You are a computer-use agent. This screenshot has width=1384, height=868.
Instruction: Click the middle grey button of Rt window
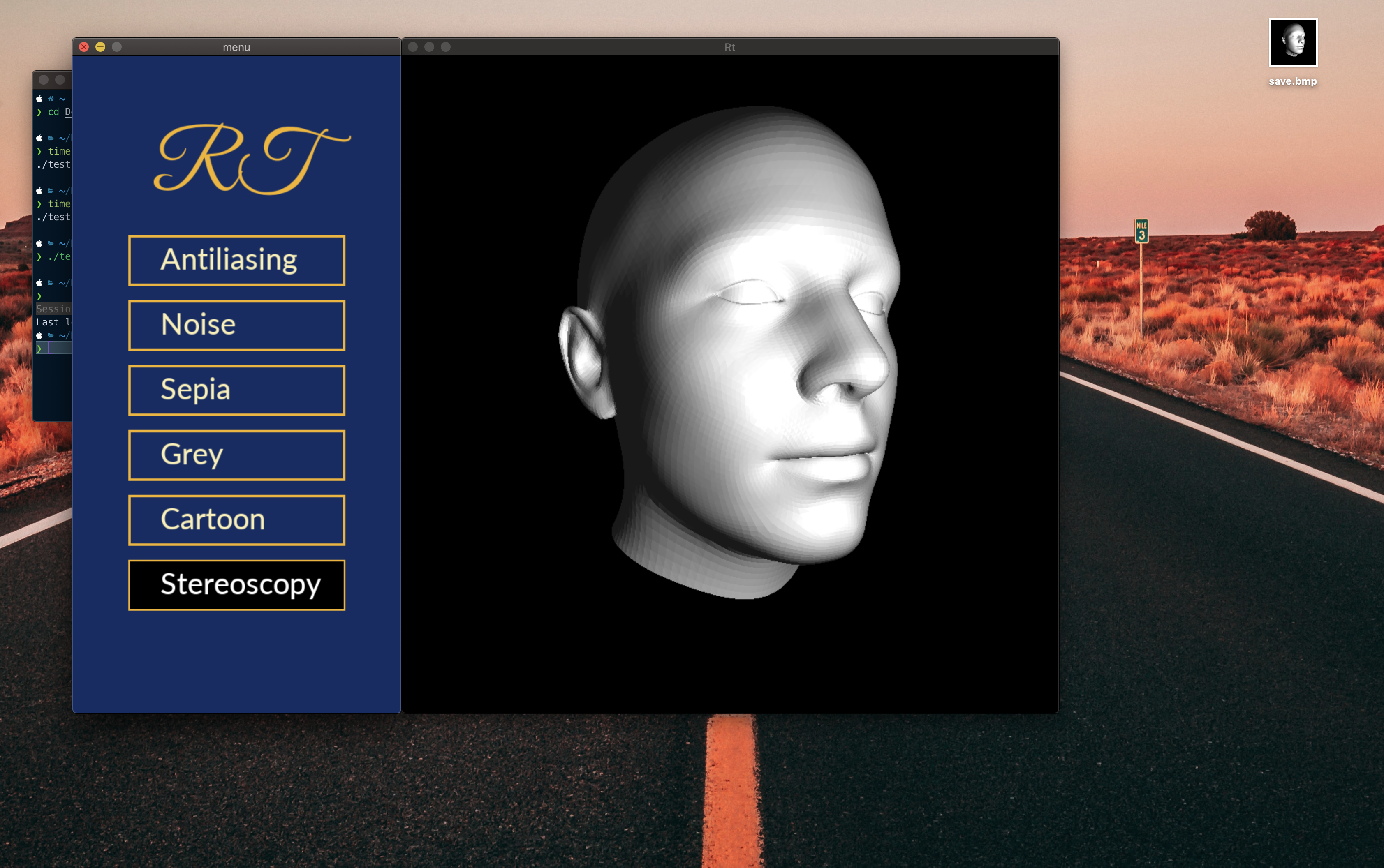click(429, 47)
